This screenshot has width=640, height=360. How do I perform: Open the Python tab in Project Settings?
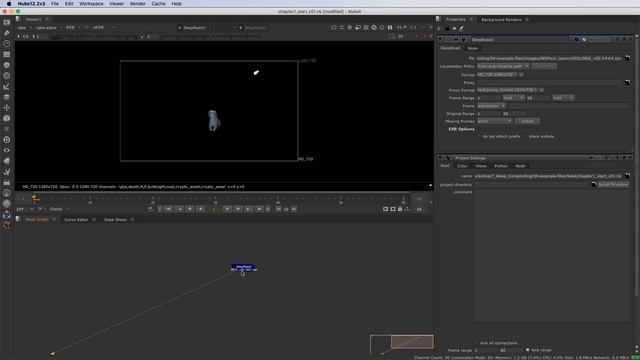click(501, 166)
